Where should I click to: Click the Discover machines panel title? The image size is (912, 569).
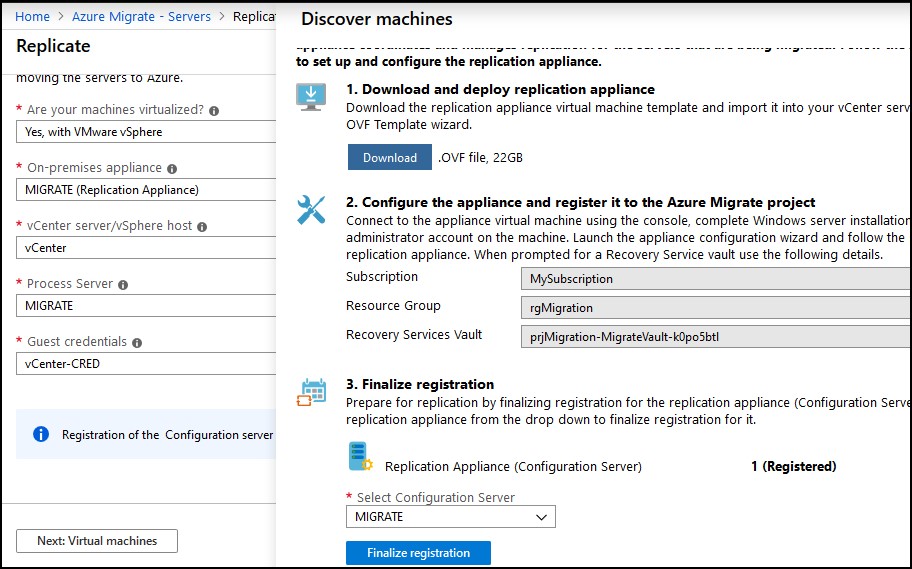(377, 19)
